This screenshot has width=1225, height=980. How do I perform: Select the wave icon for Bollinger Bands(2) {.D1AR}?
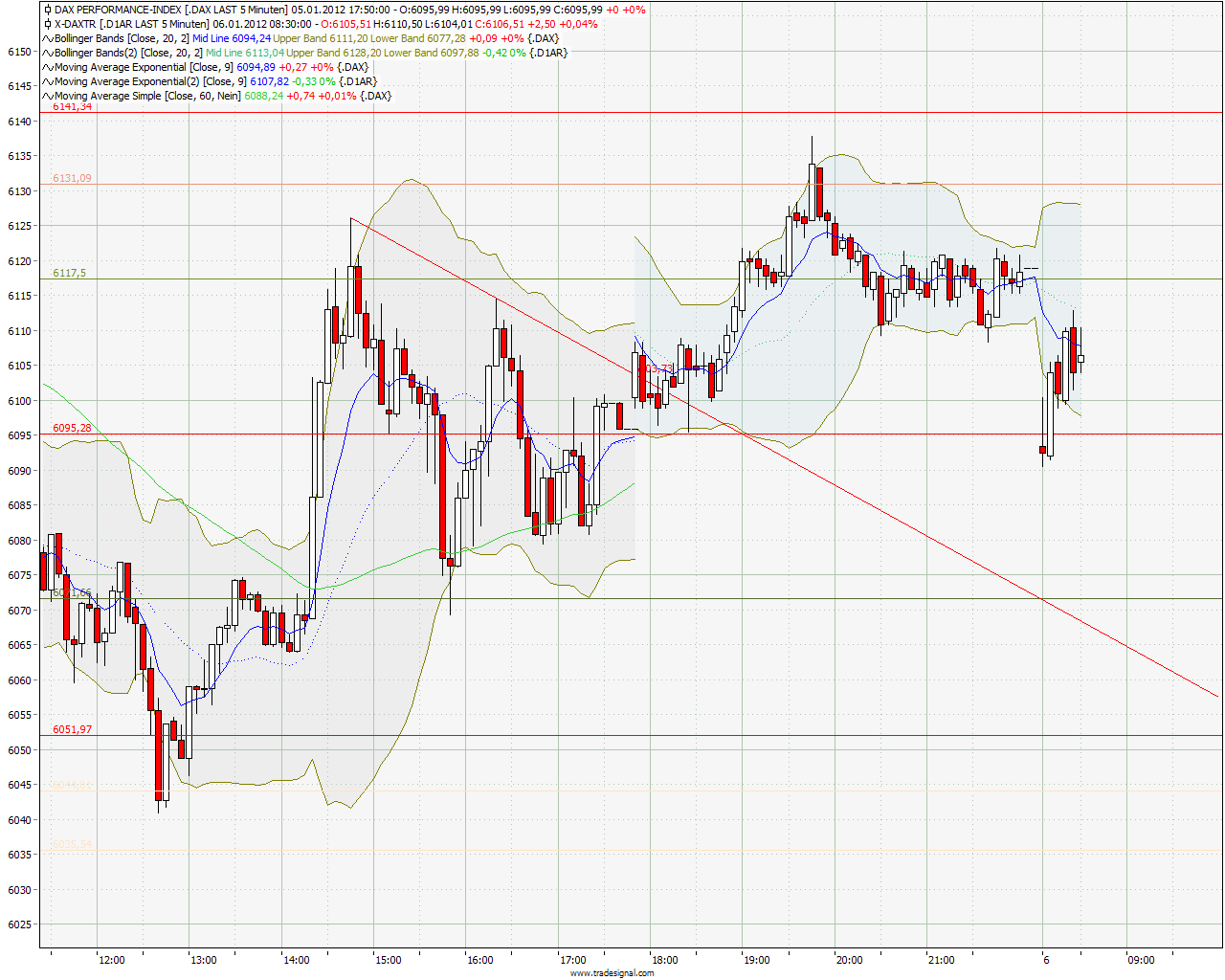45,53
